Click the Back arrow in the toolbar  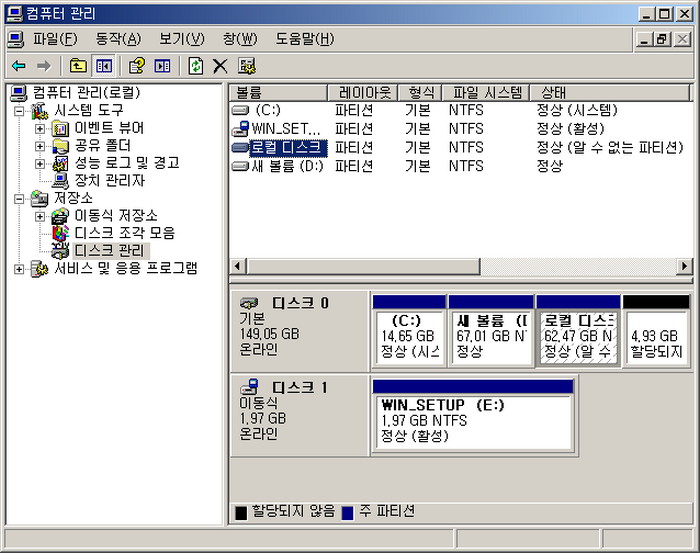click(18, 66)
